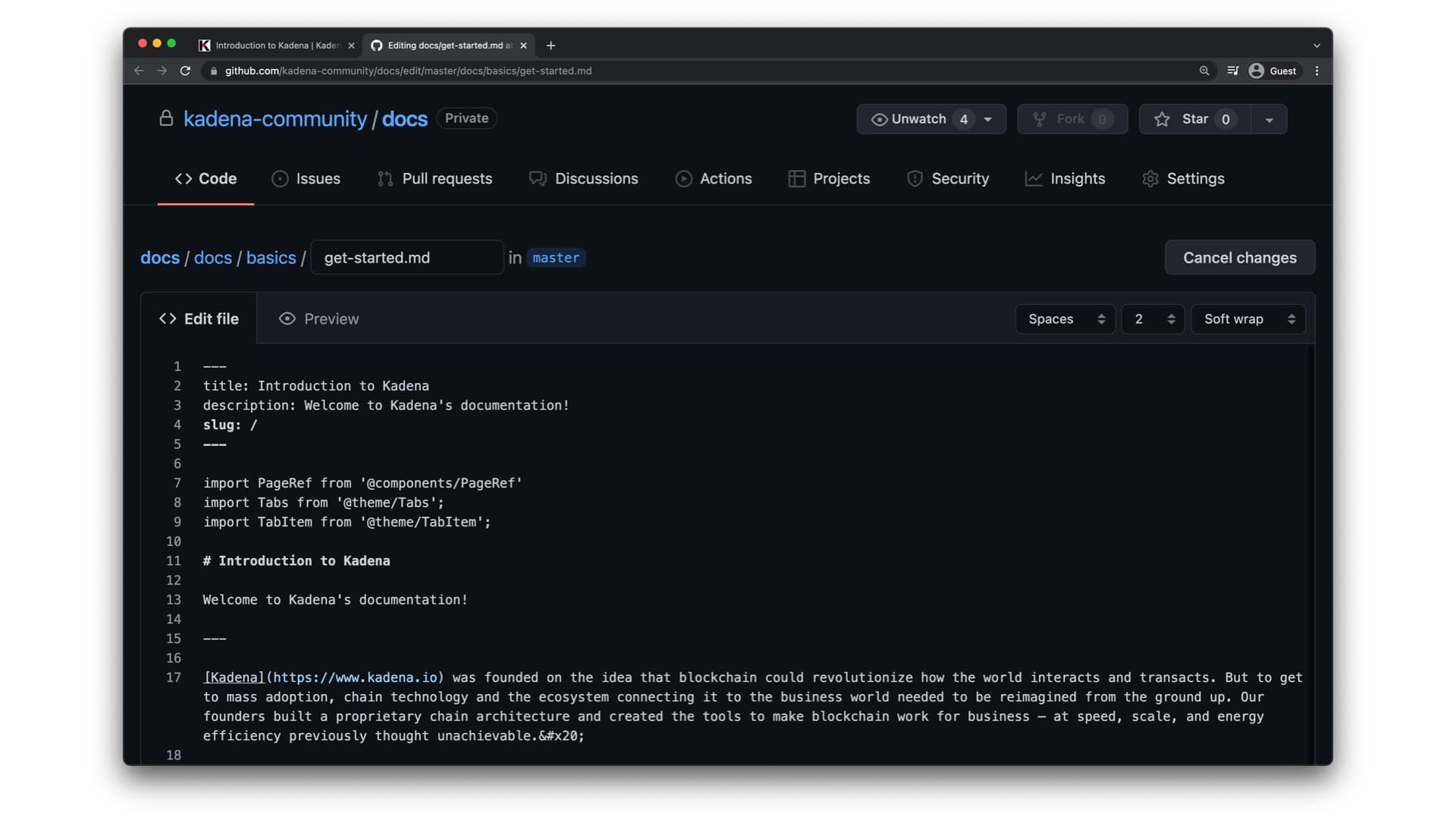Click the import PageRef line
This screenshot has width=1456, height=819.
click(362, 483)
